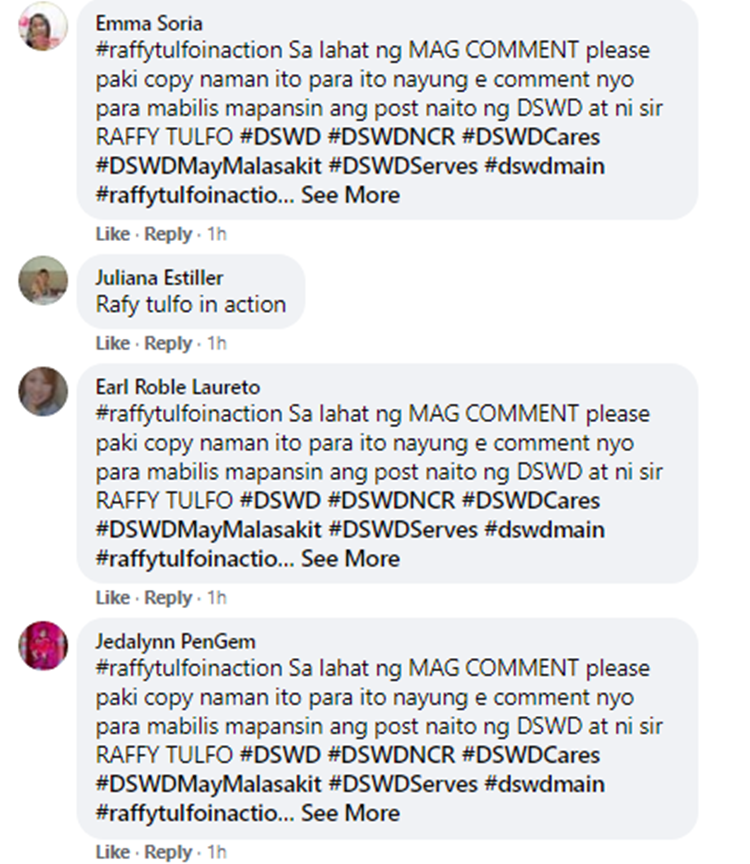Open the Jedalynn PenGem name link
This screenshot has width=750, height=864.
click(175, 641)
